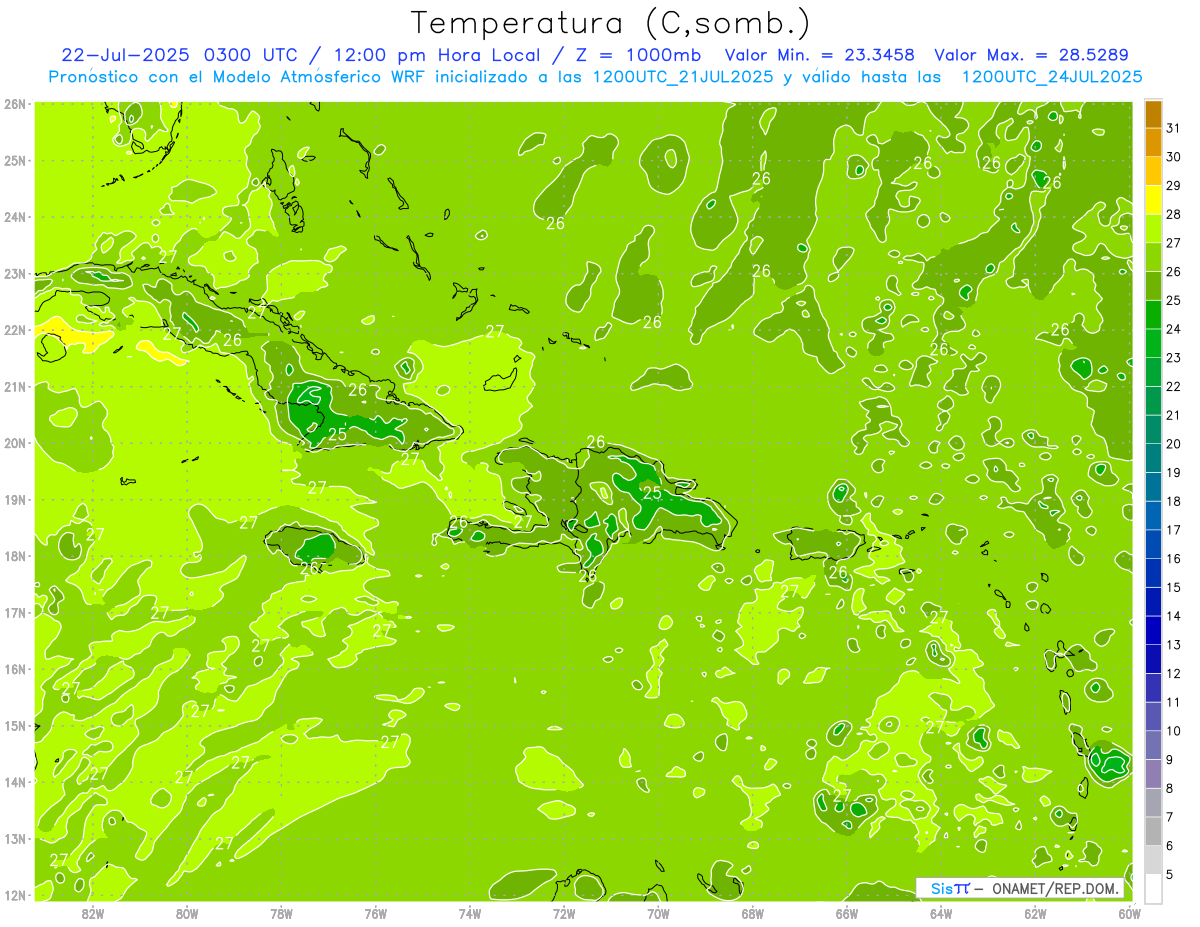Click the latitude axis label 20N
The height and width of the screenshot is (927, 1200).
point(14,443)
